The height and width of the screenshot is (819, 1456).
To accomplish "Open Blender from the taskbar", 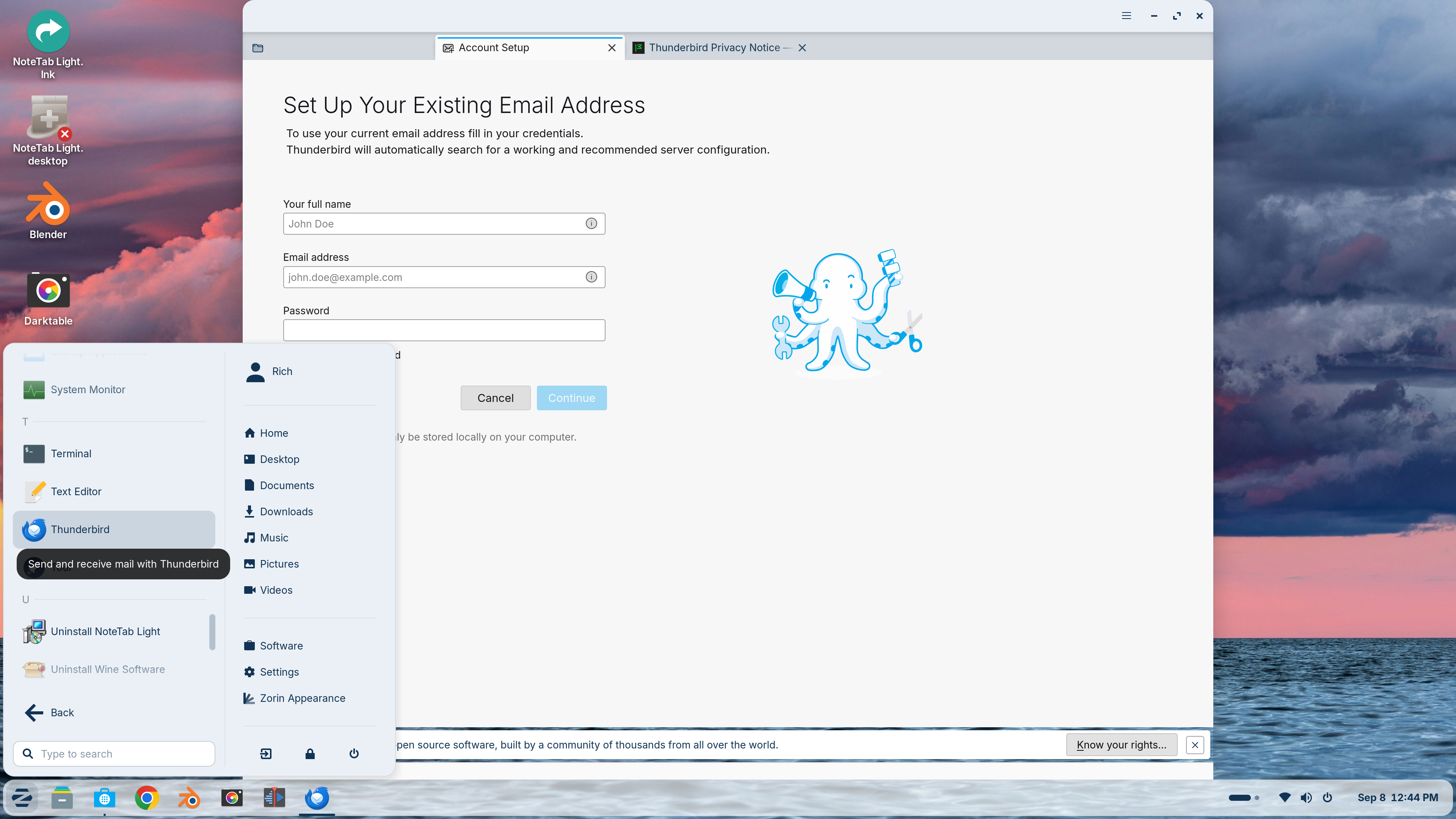I will [189, 798].
